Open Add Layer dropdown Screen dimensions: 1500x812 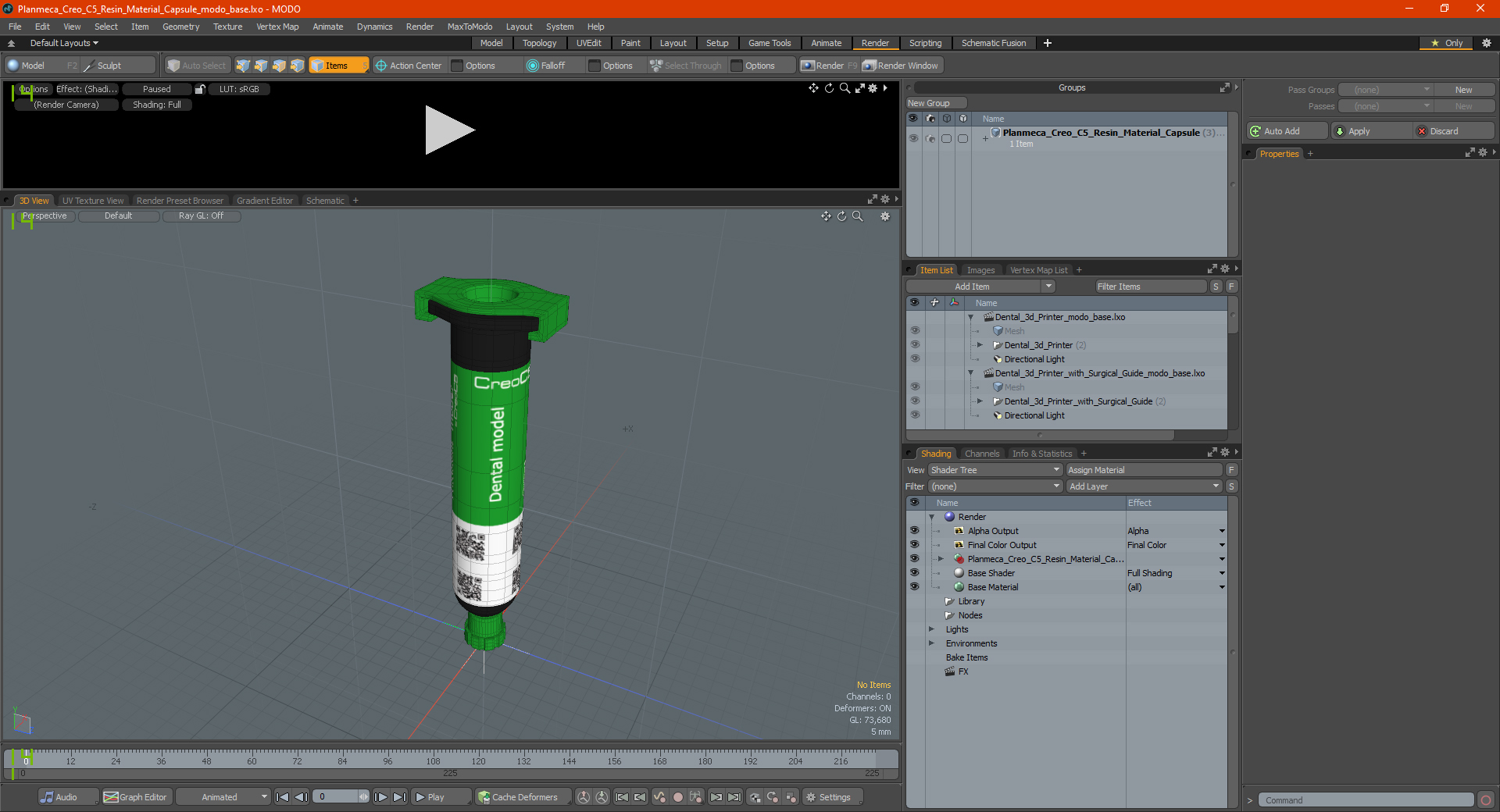(1144, 486)
